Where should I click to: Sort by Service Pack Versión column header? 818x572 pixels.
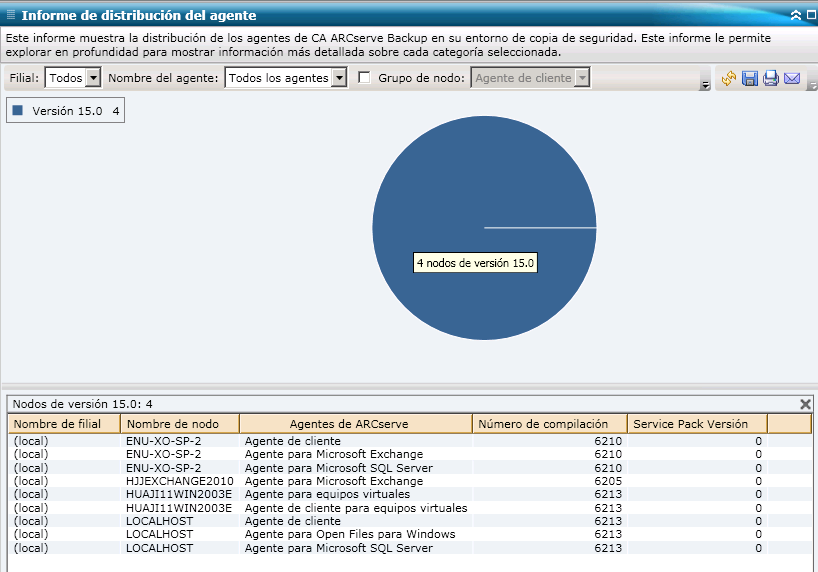(696, 424)
